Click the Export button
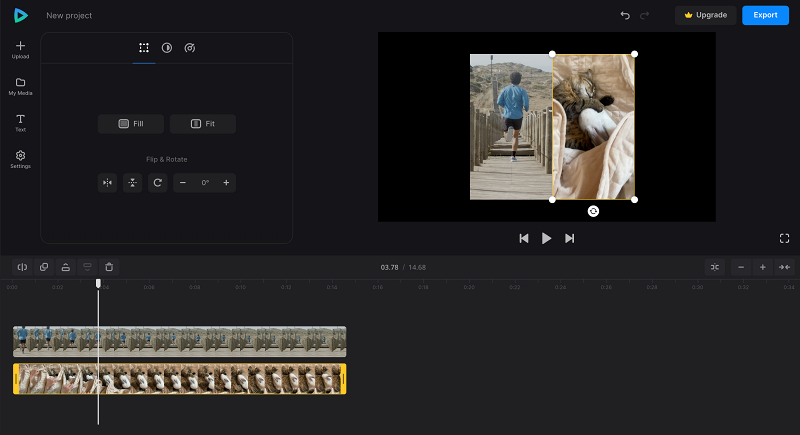Viewport: 800px width, 435px height. tap(765, 15)
